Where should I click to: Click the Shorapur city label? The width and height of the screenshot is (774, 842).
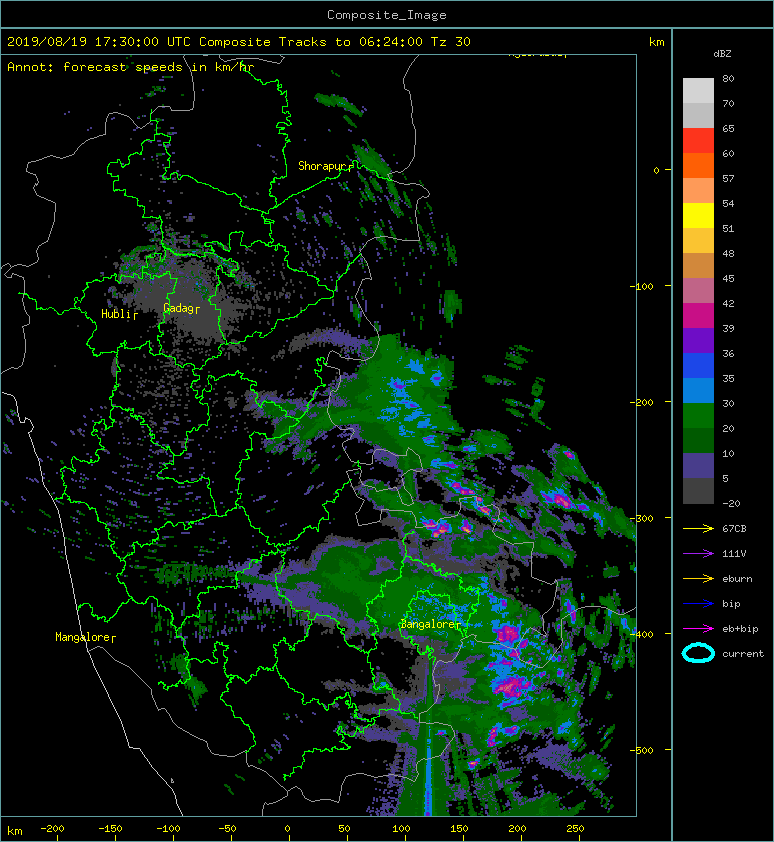(323, 166)
